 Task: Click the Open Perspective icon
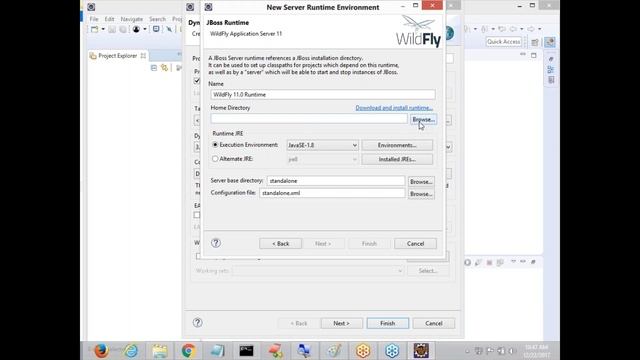click(x=535, y=42)
